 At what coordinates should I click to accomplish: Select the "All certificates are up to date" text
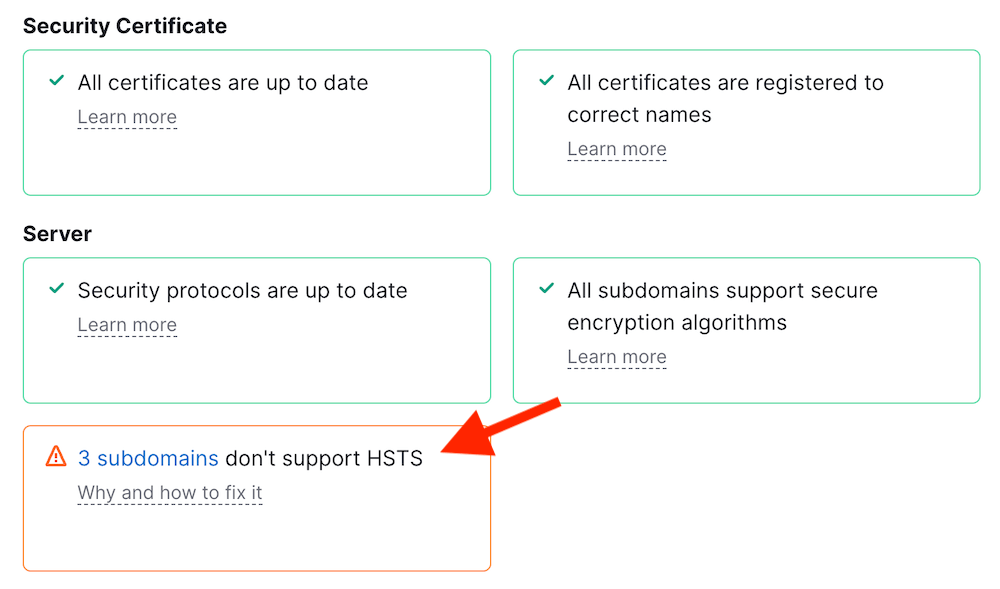click(x=223, y=83)
